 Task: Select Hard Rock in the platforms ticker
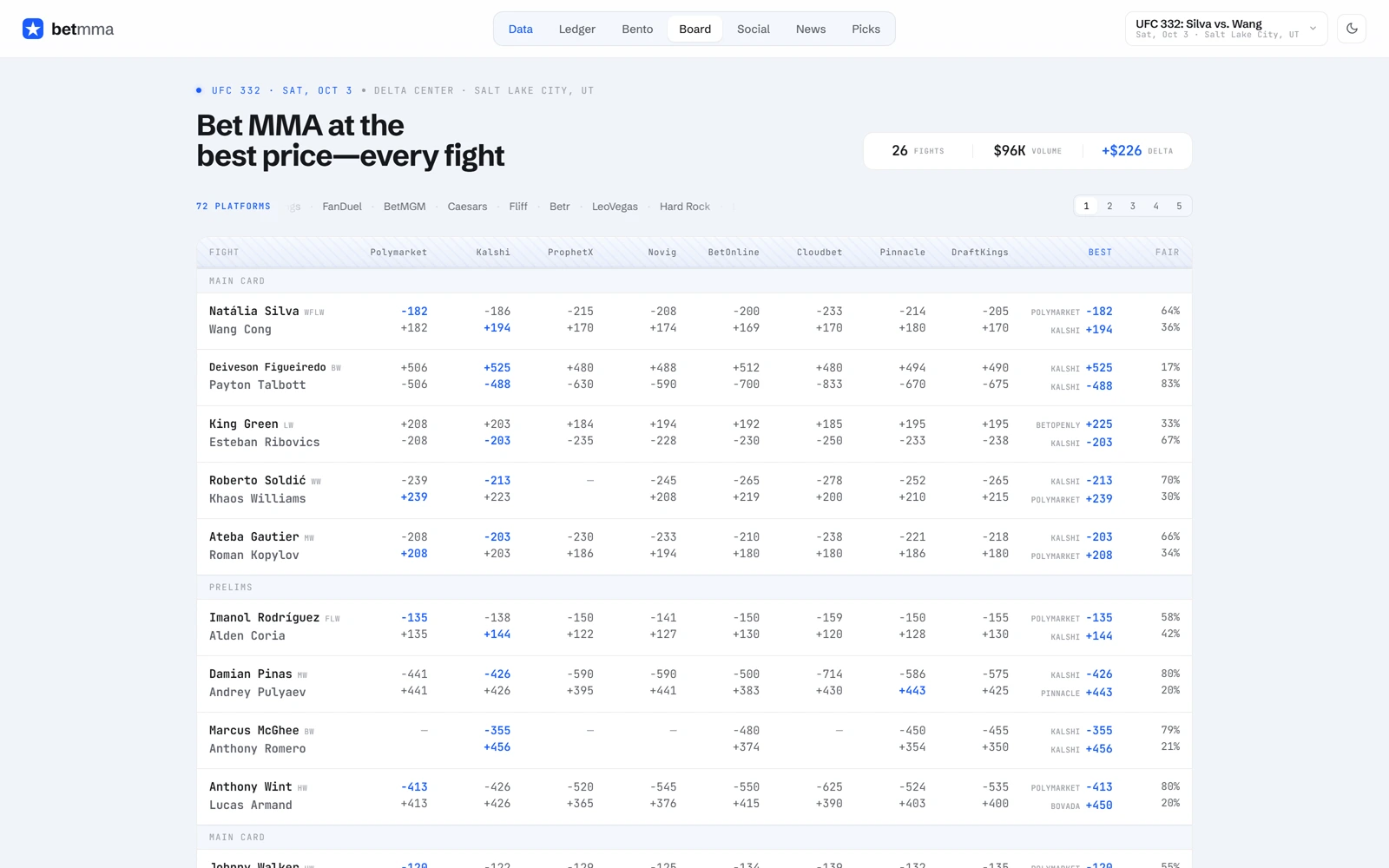pyautogui.click(x=685, y=207)
